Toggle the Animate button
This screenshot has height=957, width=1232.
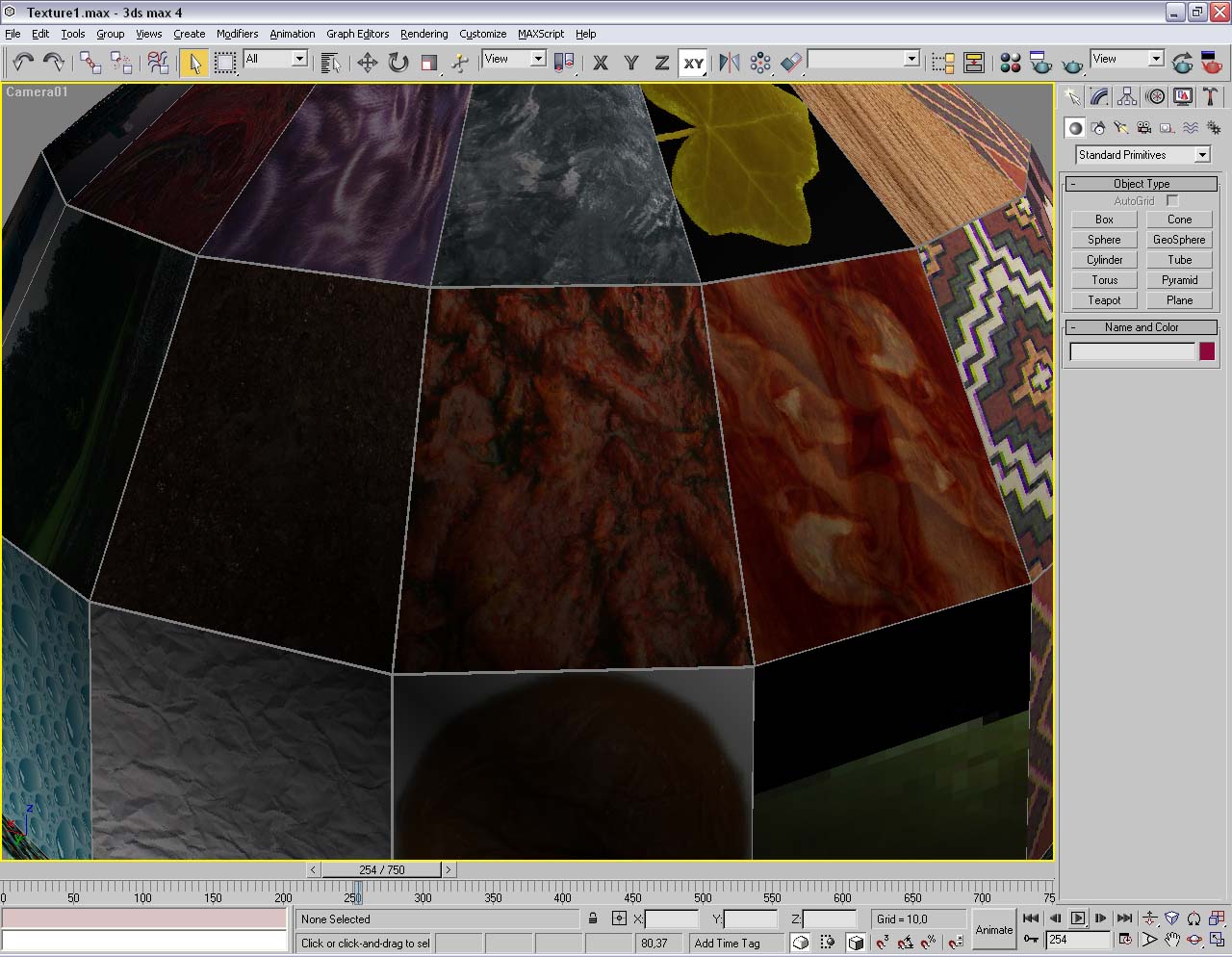pyautogui.click(x=993, y=929)
